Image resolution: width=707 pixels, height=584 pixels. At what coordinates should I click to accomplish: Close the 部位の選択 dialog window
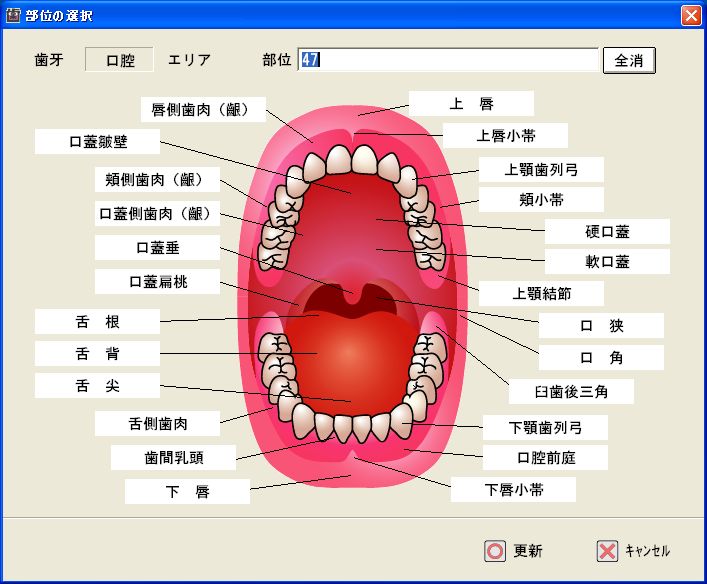(691, 15)
